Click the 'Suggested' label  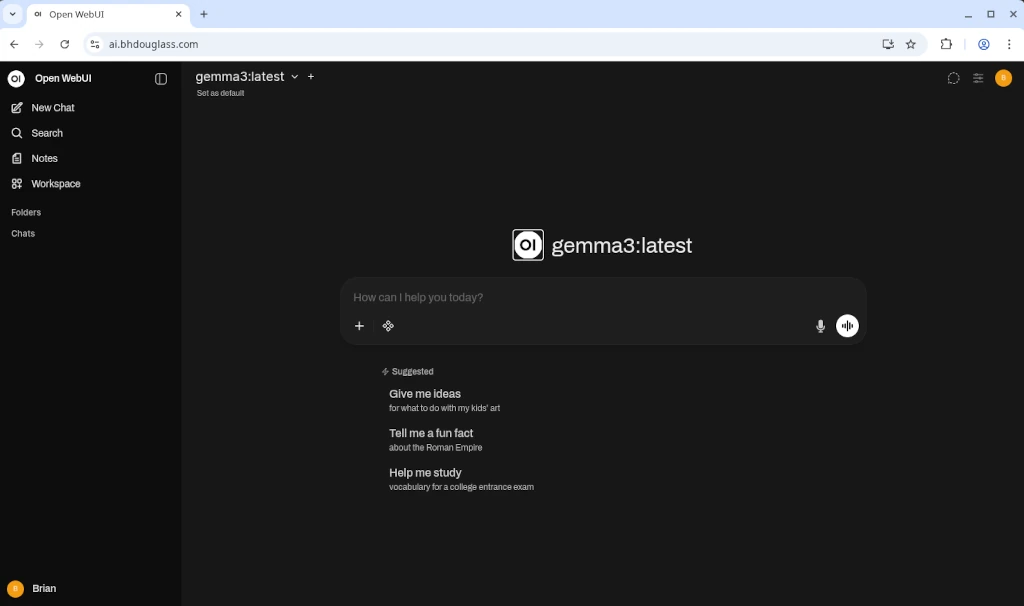pos(412,372)
